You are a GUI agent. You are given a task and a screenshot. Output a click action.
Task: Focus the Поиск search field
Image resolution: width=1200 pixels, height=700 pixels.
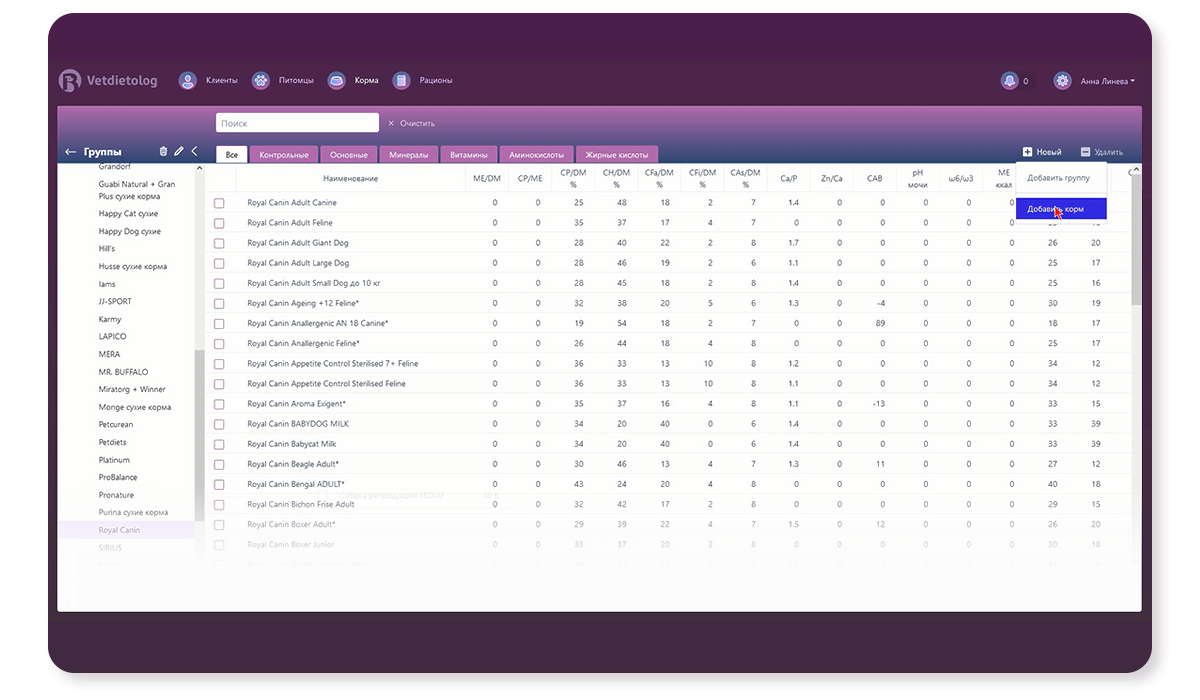(297, 123)
